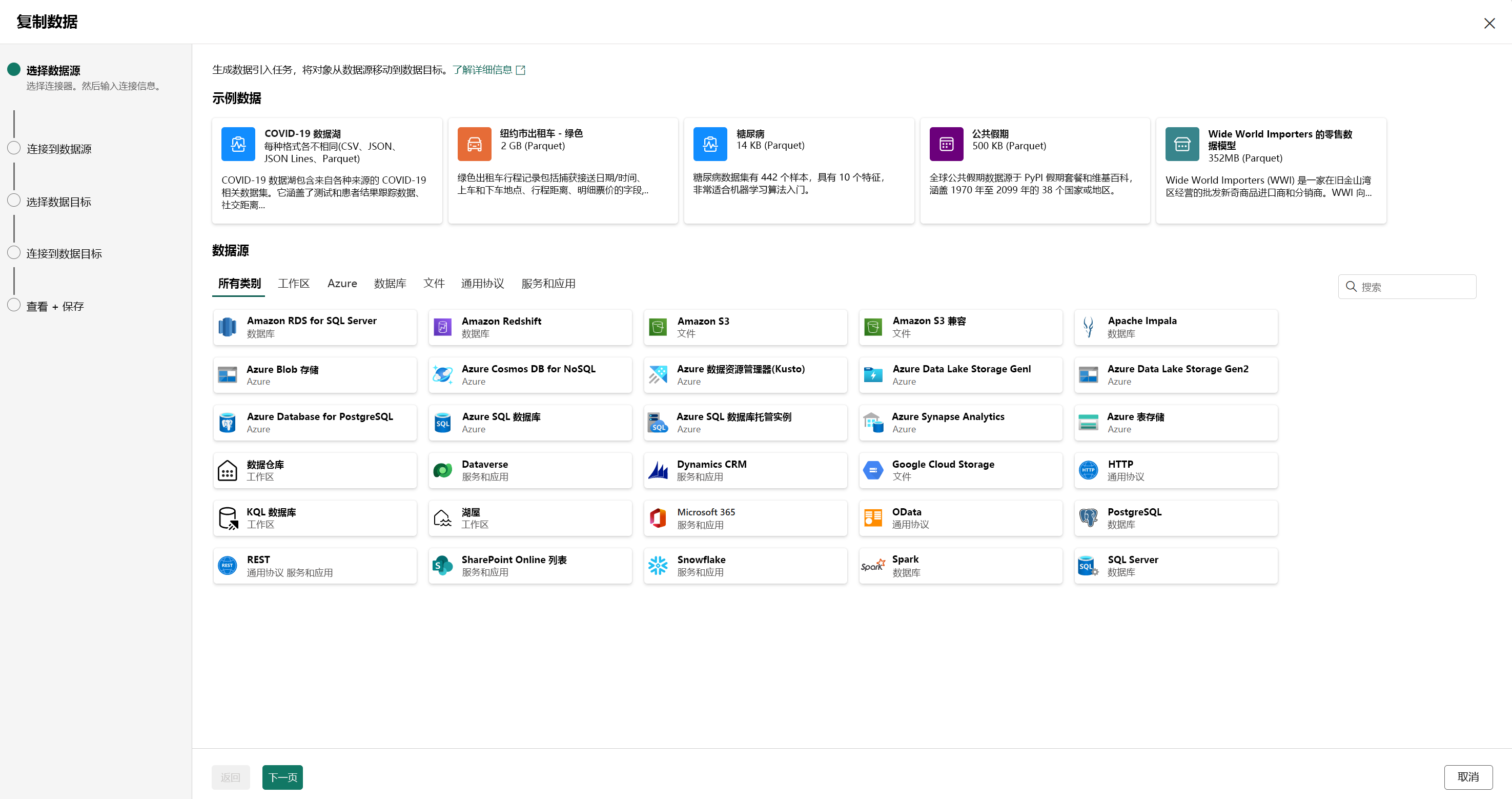Click the Dataverse icon

pos(442,471)
